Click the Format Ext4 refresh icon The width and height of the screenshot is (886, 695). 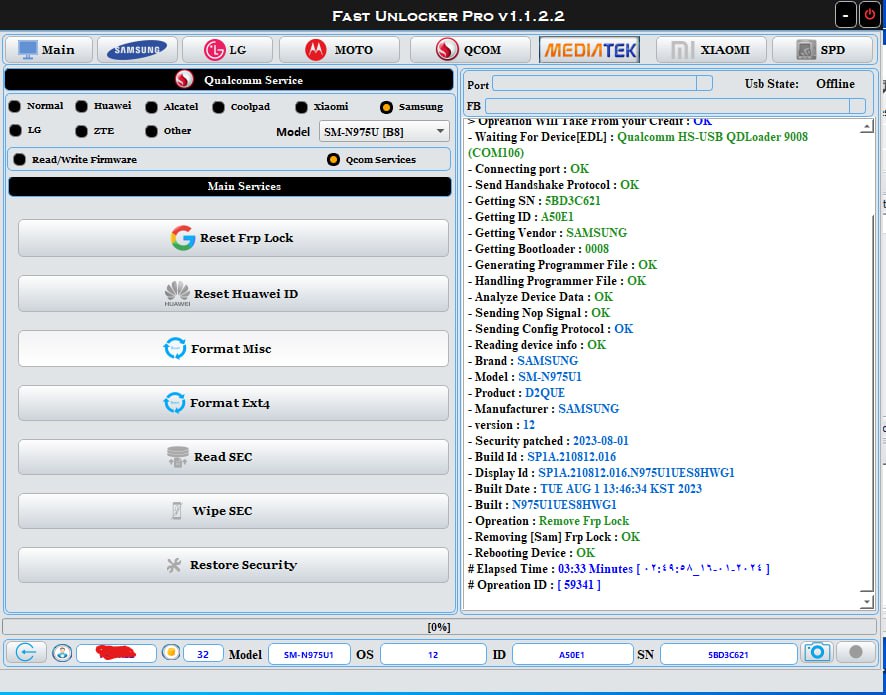click(x=174, y=403)
